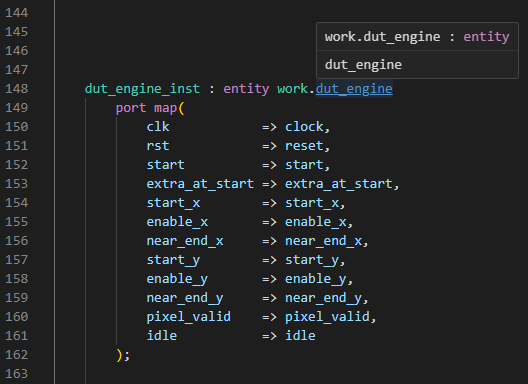The height and width of the screenshot is (384, 528).
Task: Click the 'near_end_y' signal on the right
Action: (323, 298)
